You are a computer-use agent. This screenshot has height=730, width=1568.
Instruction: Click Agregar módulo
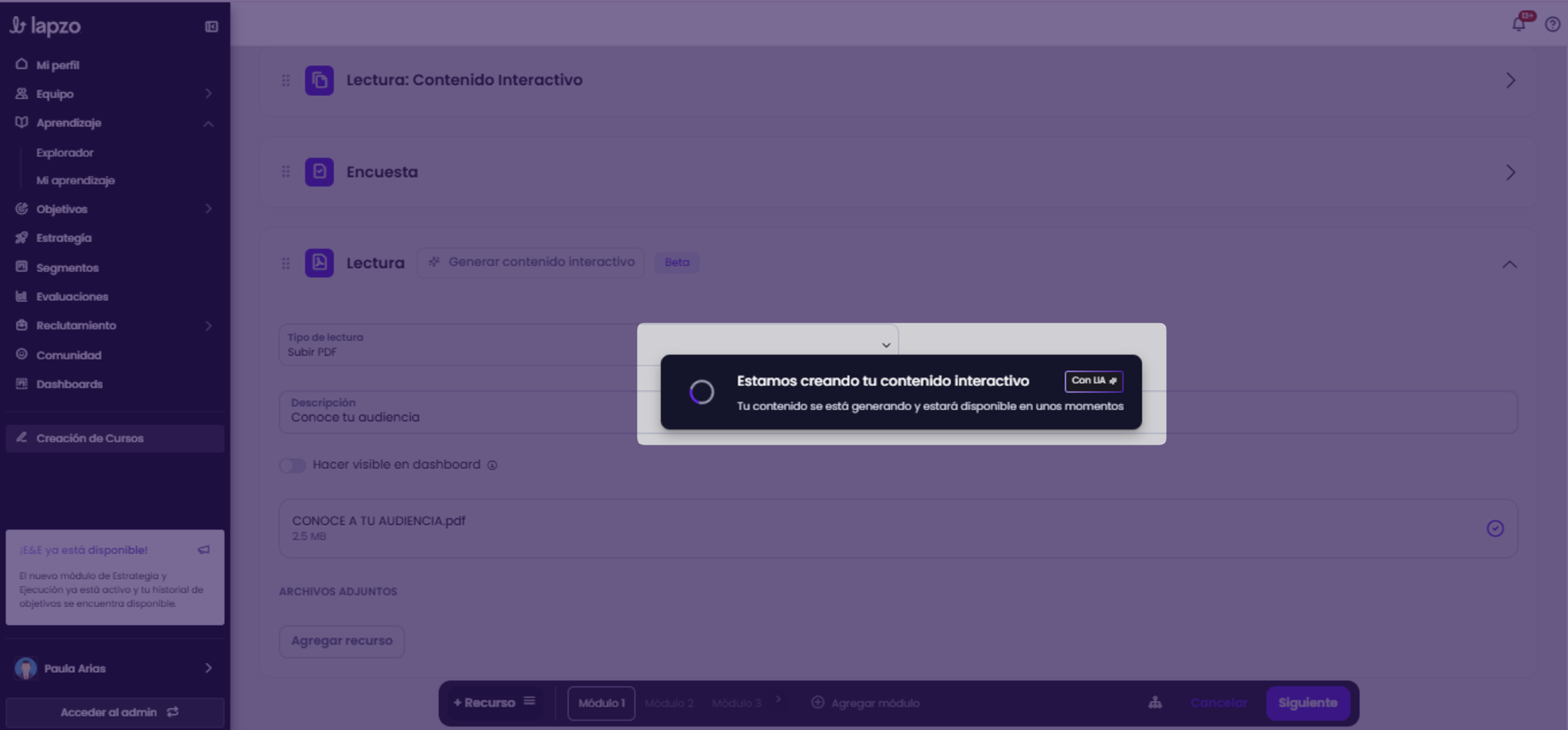(866, 703)
